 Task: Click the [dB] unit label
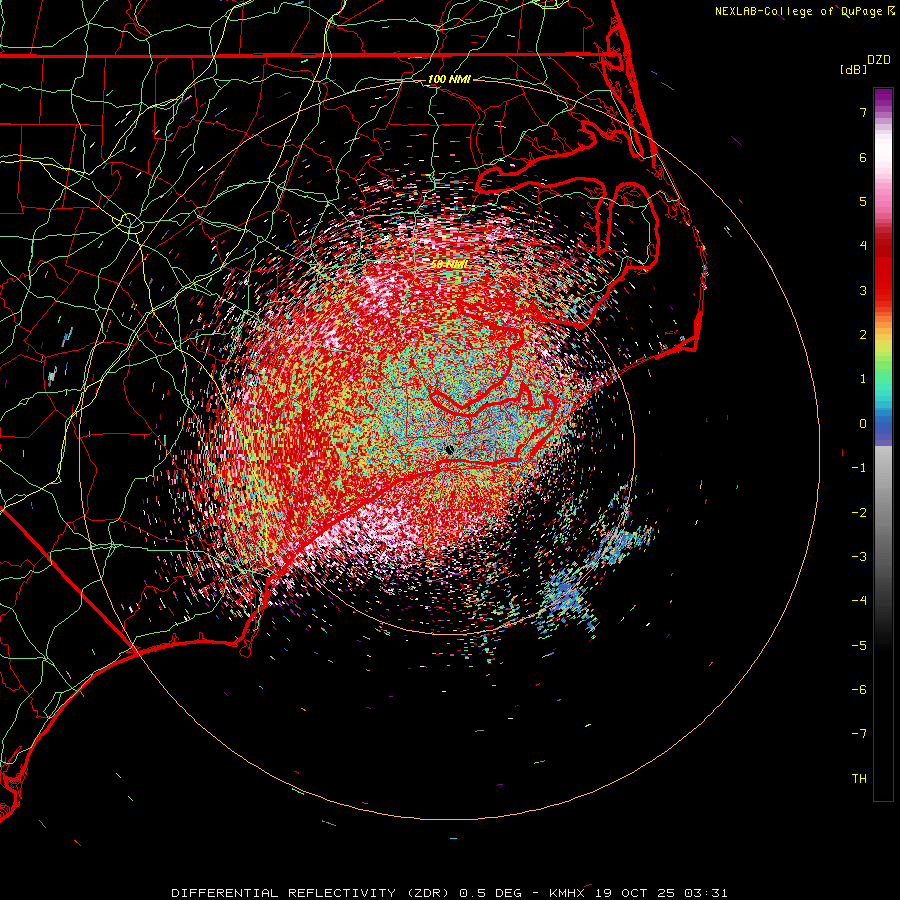853,69
